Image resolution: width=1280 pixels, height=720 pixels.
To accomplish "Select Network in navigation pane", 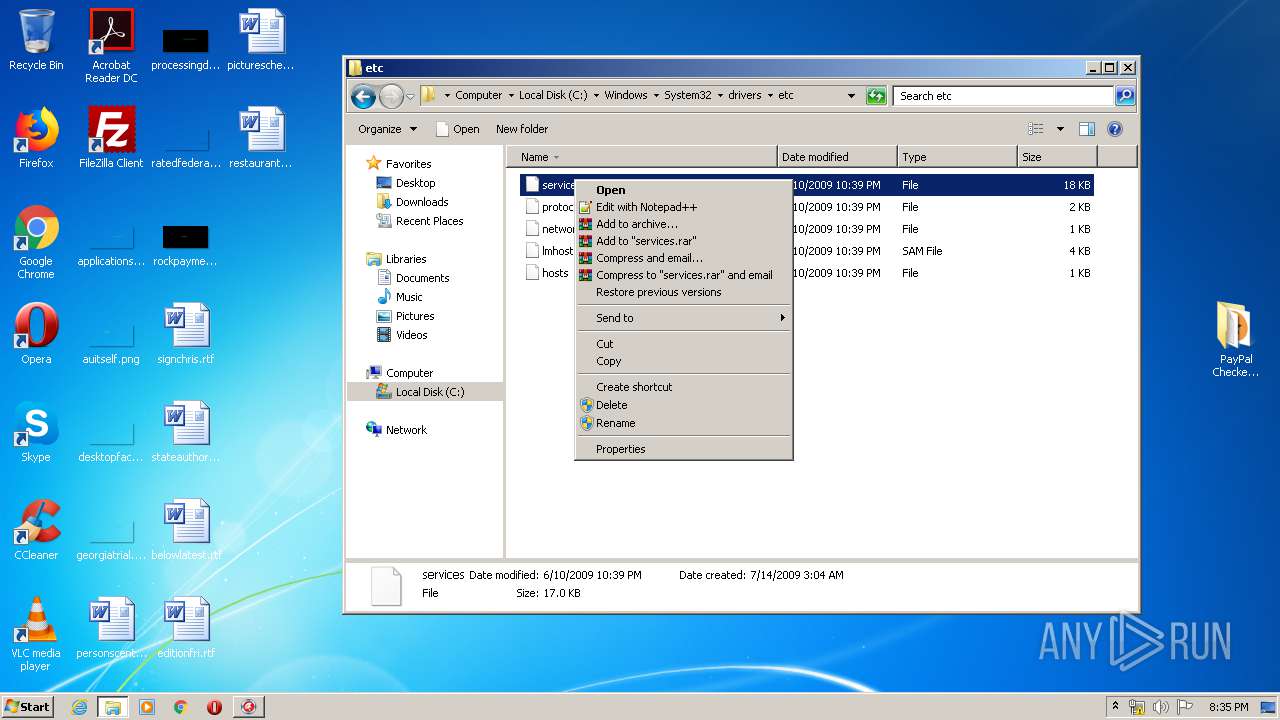I will (x=406, y=430).
